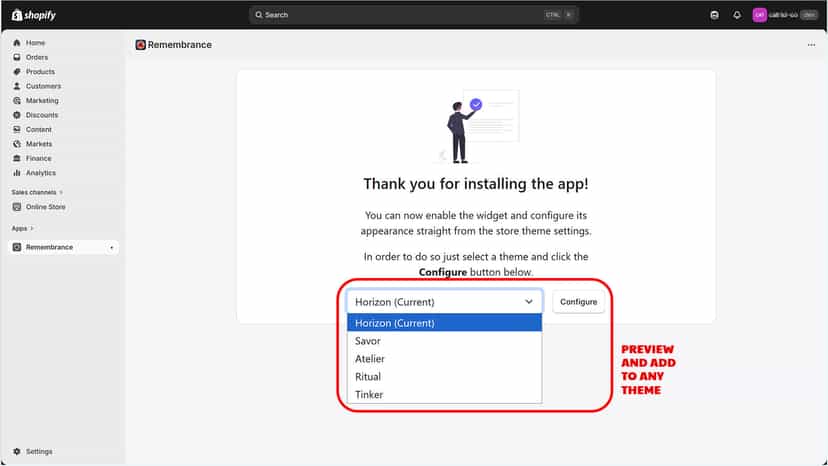
Task: Click the Content icon
Action: (17, 129)
